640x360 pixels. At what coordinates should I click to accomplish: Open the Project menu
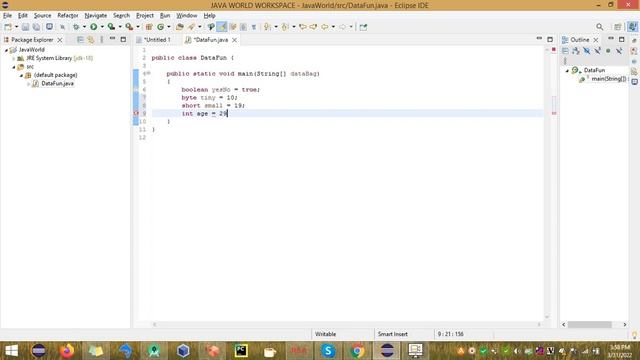144,16
